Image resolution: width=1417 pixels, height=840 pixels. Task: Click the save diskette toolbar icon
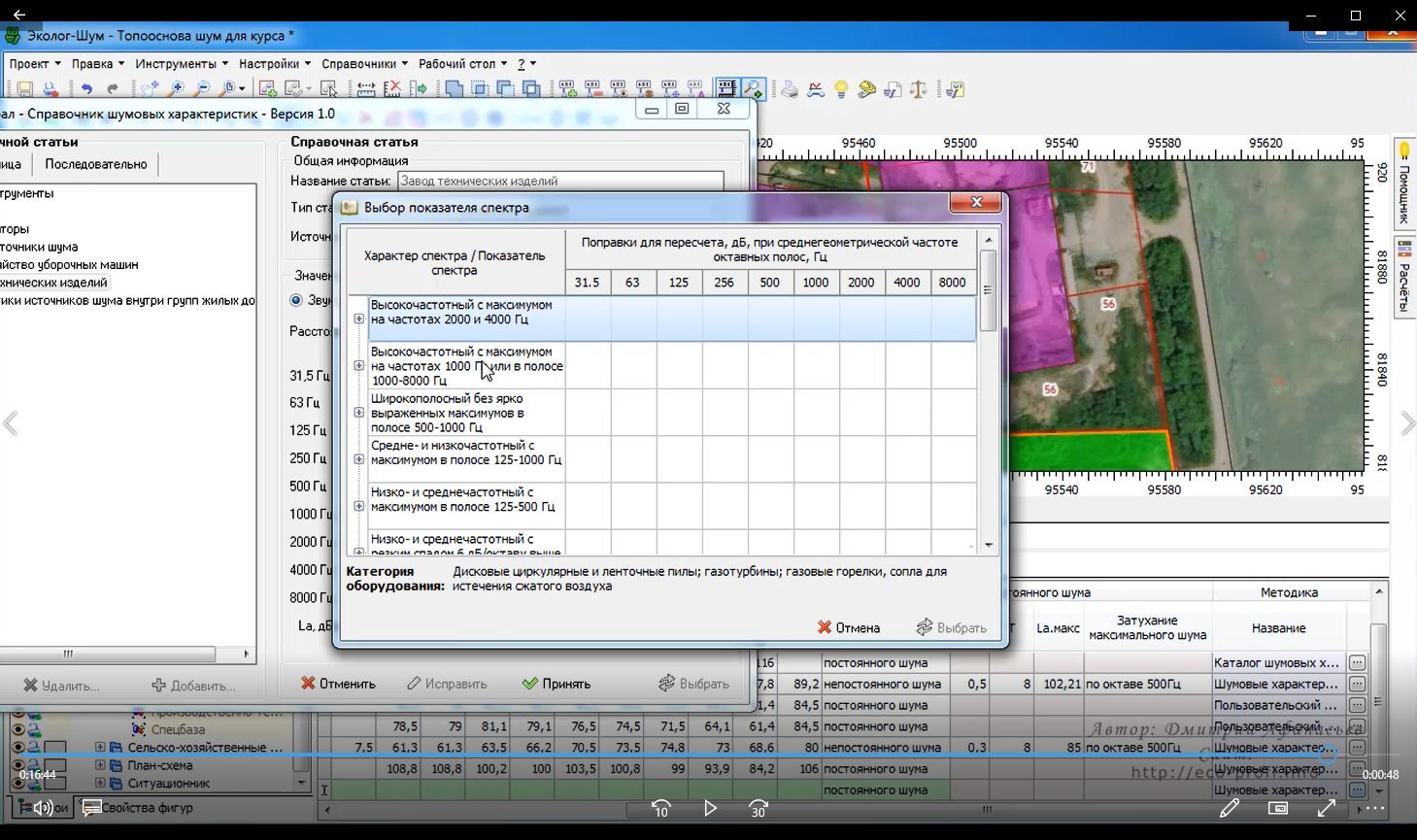point(25,89)
